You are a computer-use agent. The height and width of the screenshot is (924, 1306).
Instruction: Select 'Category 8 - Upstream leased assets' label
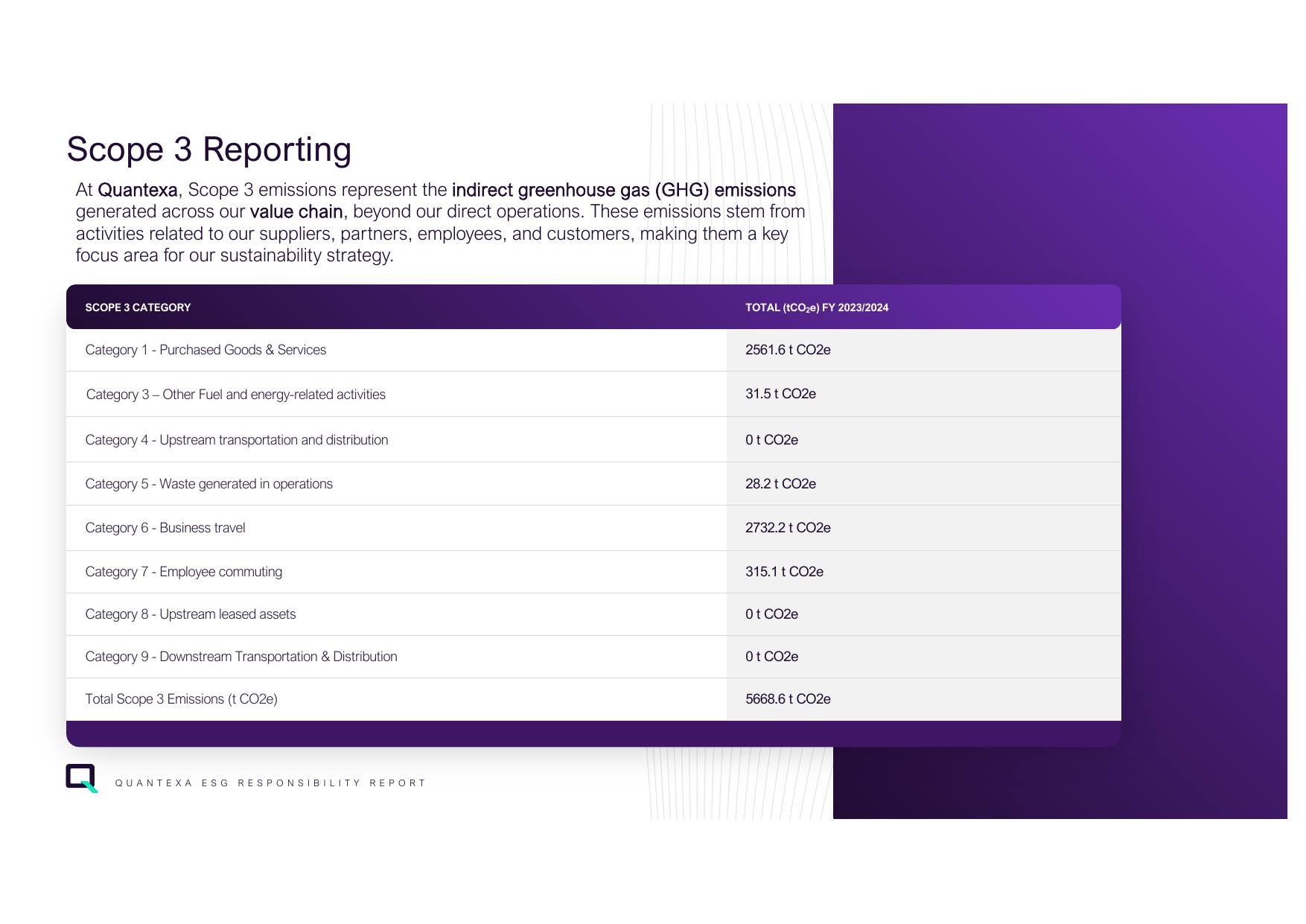tap(191, 614)
